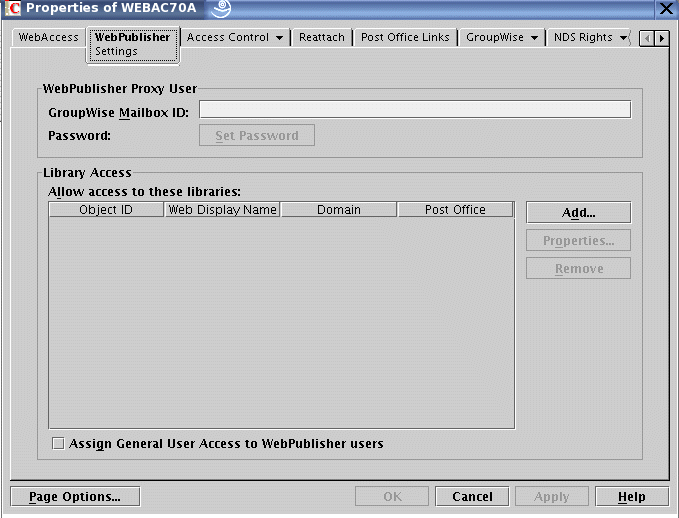Click the Apply button

[x=552, y=496]
